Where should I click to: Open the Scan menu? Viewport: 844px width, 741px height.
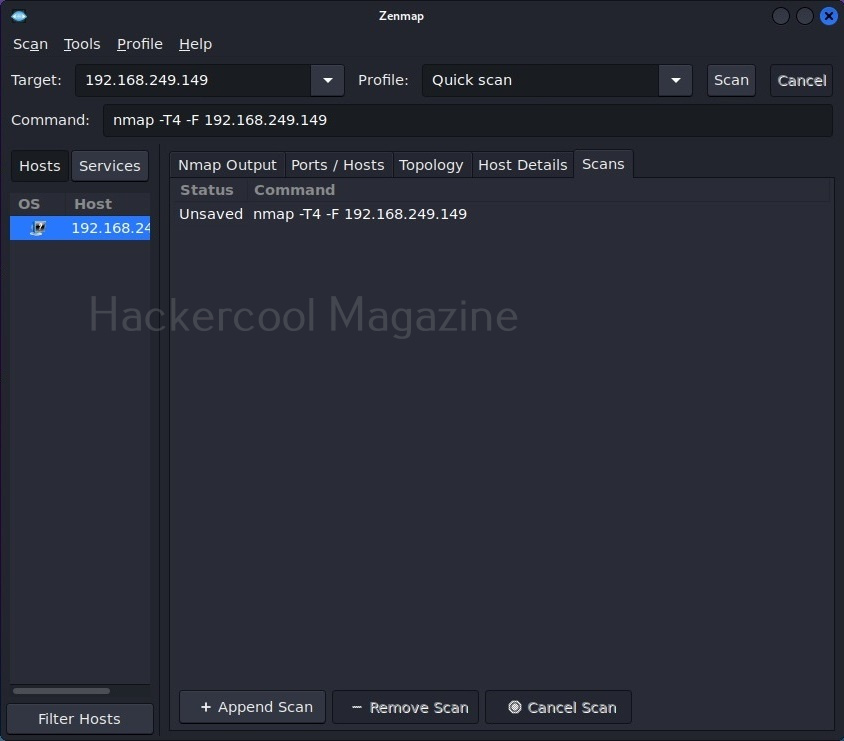[x=31, y=44]
